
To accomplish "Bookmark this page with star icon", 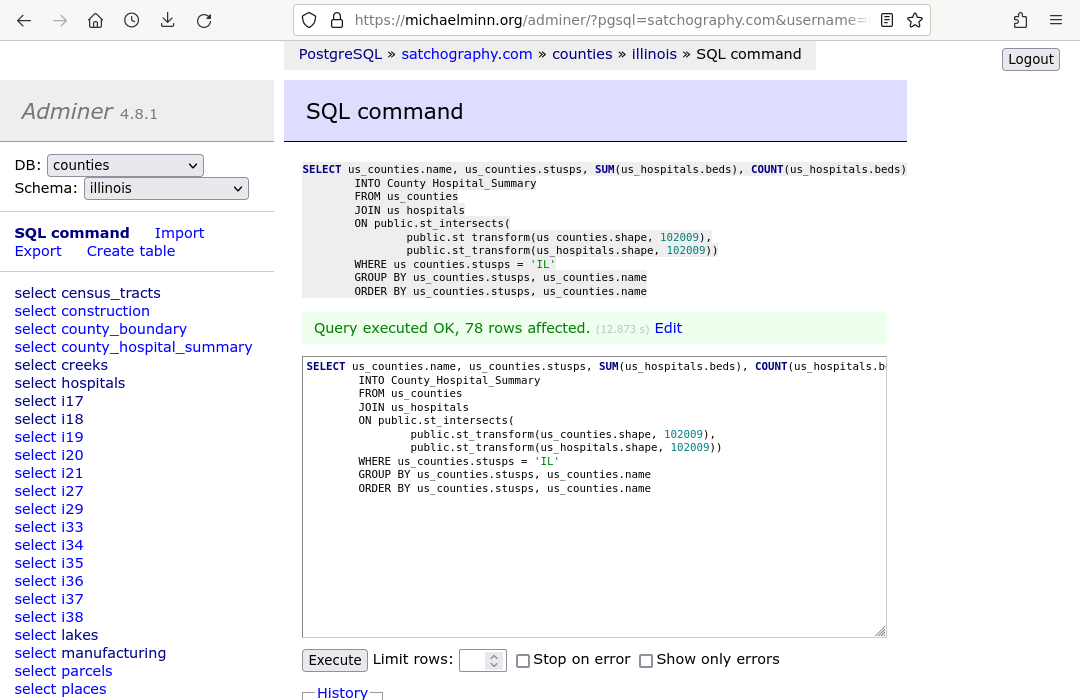I will coord(914,20).
